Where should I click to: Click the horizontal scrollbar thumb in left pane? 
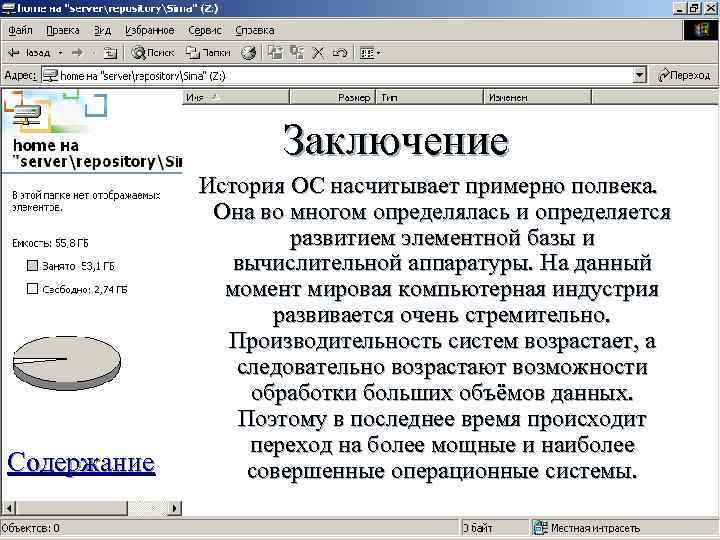72,508
